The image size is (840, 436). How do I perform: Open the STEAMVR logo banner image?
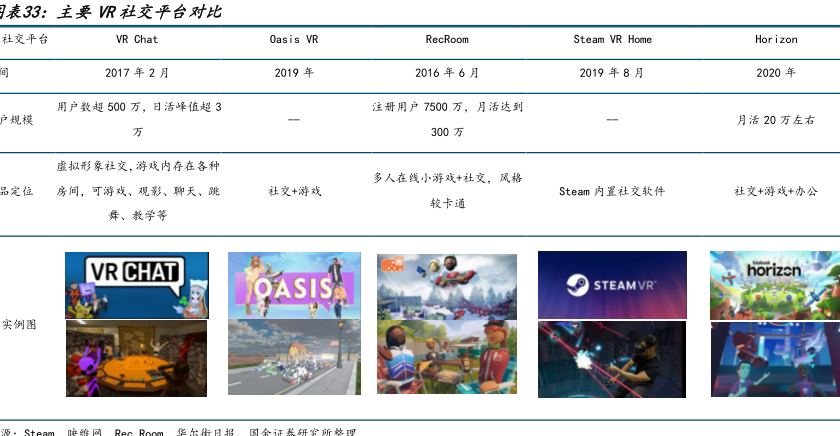(x=612, y=285)
